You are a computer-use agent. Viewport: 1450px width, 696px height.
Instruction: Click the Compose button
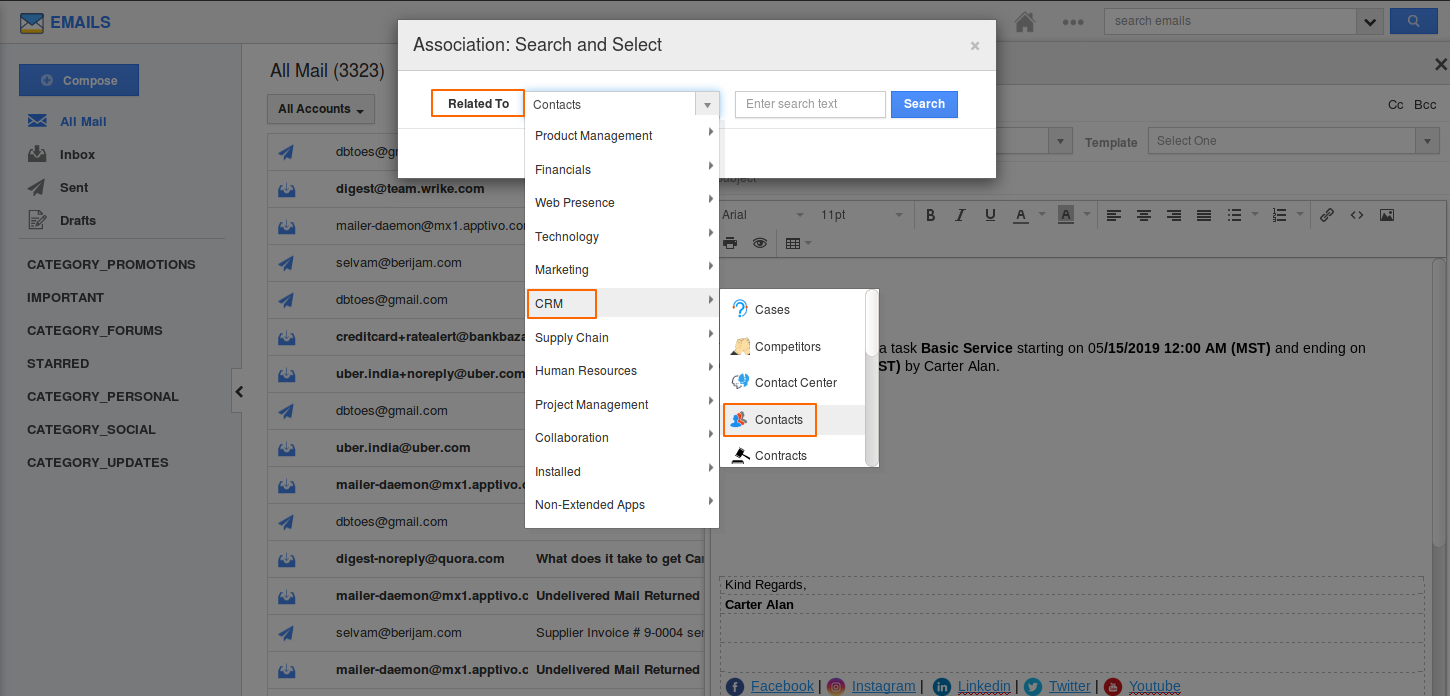coord(79,81)
